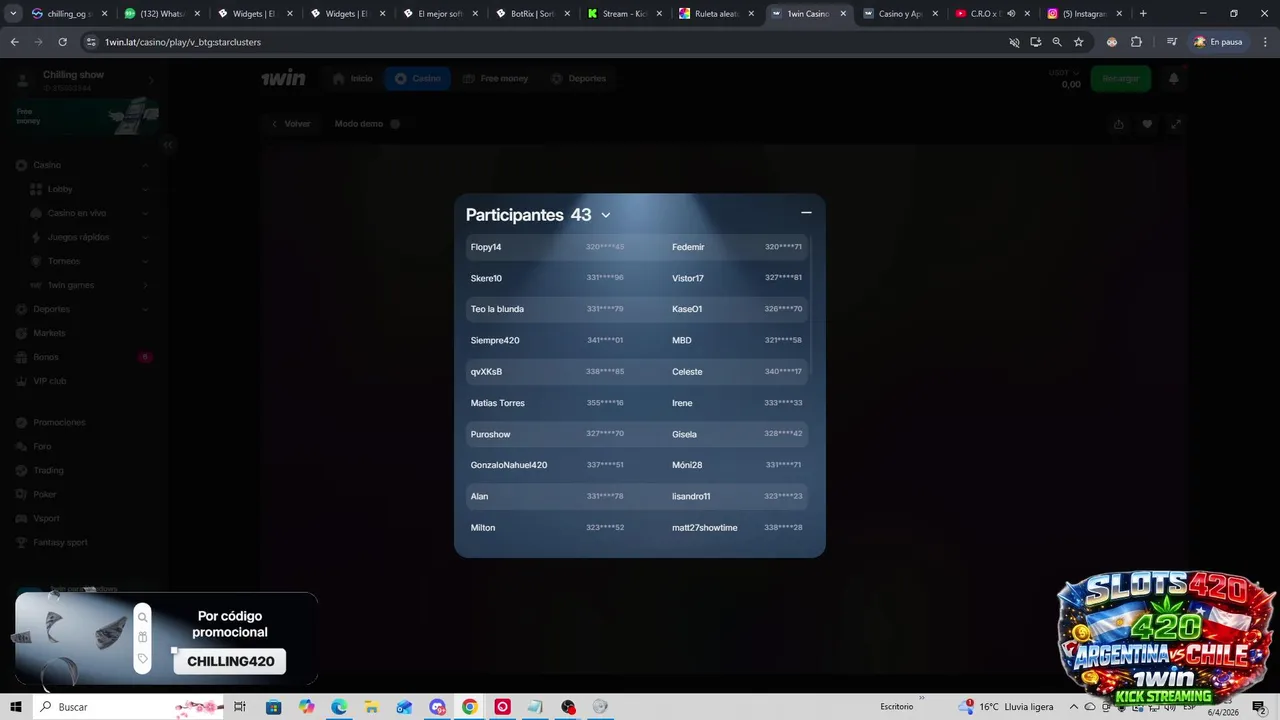This screenshot has width=1280, height=720.
Task: Click the tag icon in promo widget
Action: coord(143,658)
